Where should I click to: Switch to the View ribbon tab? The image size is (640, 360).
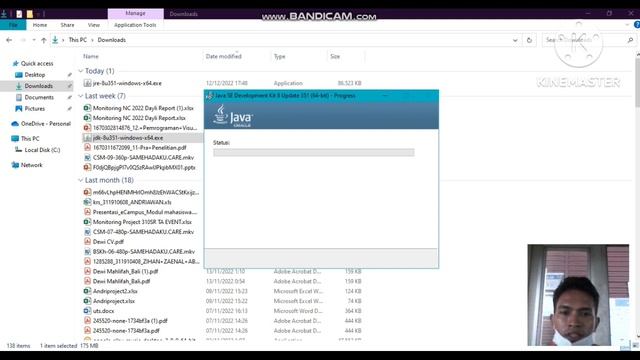point(93,25)
